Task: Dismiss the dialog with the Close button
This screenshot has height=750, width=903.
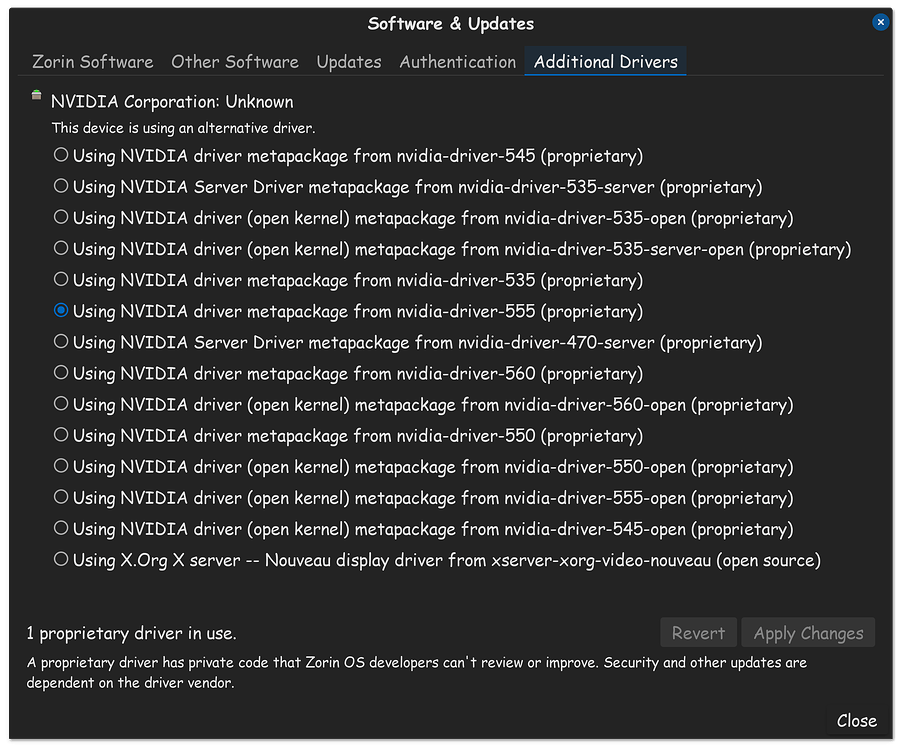Action: click(x=856, y=720)
